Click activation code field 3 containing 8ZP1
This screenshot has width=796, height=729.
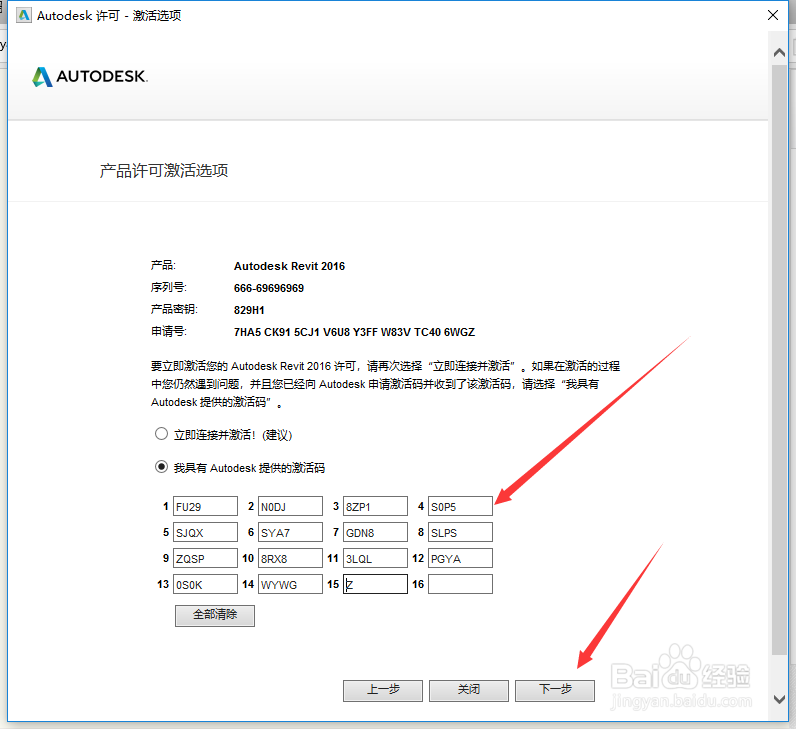point(375,506)
